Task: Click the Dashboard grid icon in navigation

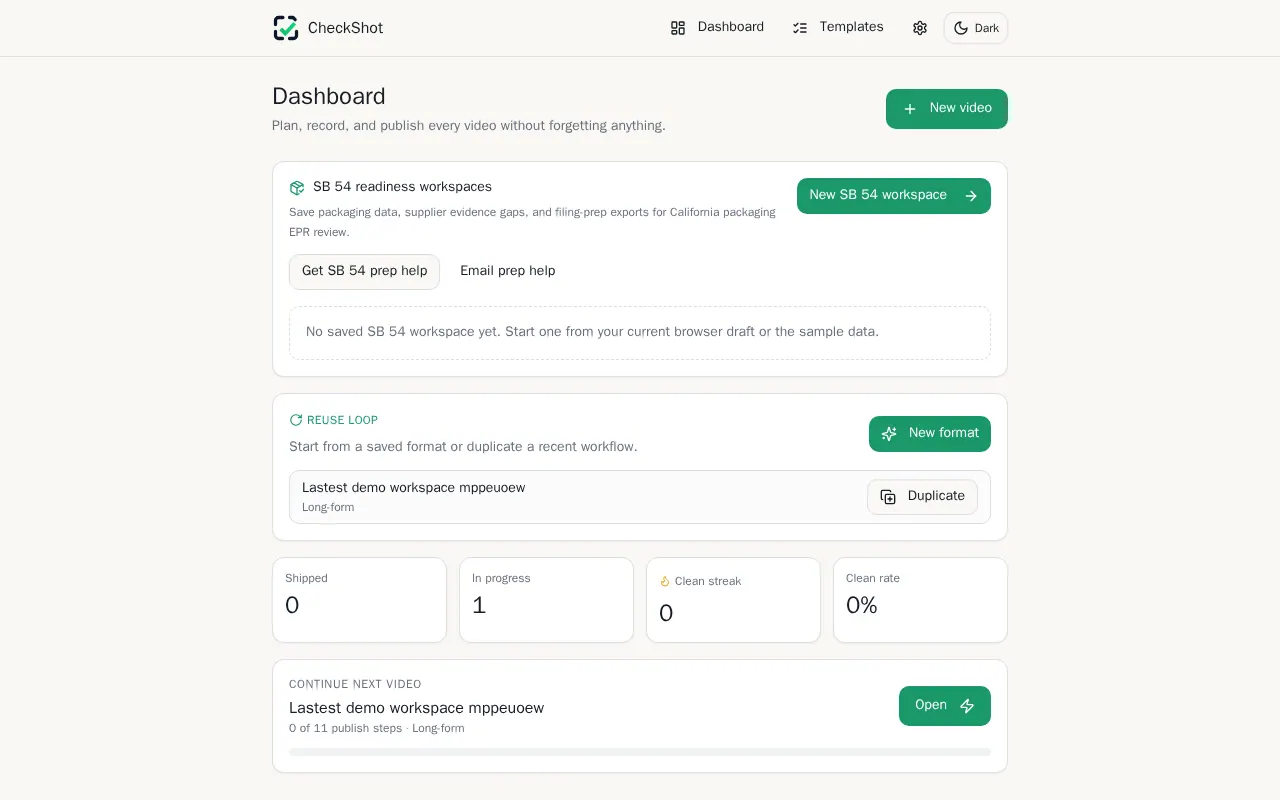Action: [x=678, y=28]
